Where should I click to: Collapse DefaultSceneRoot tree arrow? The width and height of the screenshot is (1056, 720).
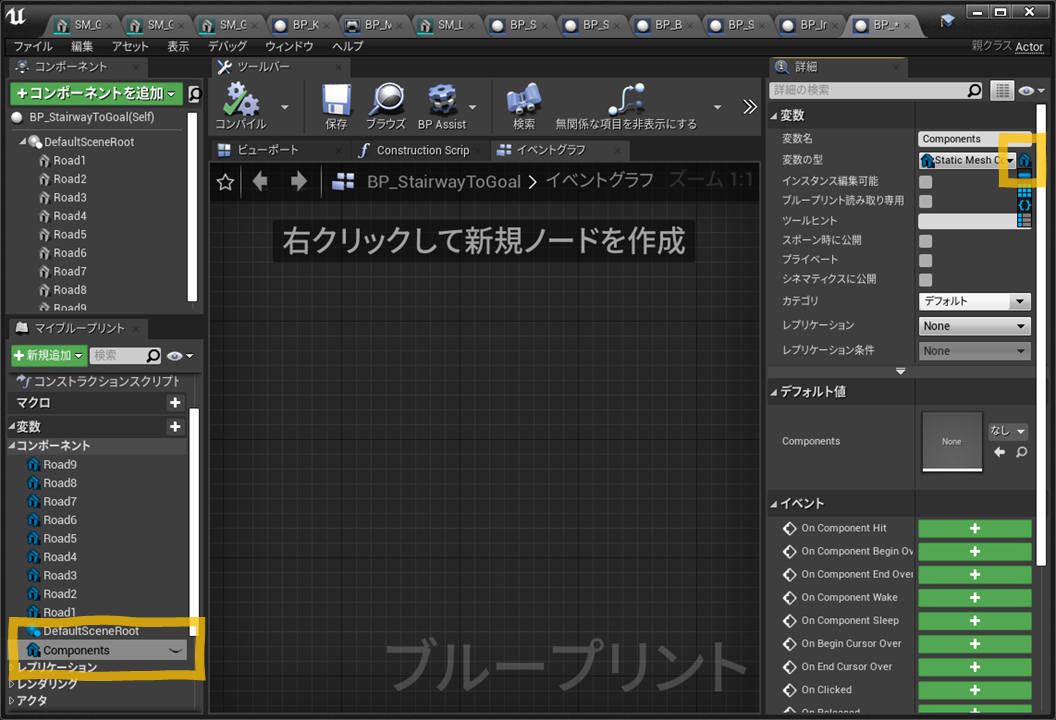(23, 141)
